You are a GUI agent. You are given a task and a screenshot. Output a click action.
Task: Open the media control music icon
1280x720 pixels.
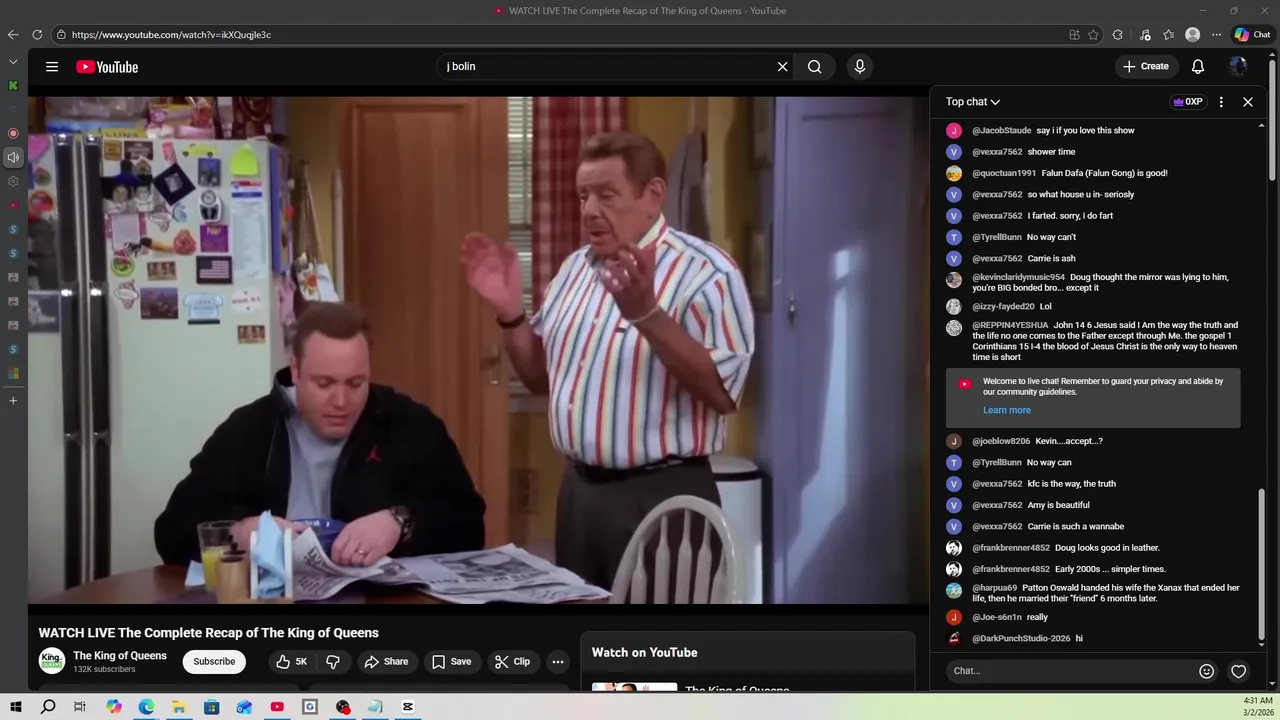click(x=1145, y=35)
